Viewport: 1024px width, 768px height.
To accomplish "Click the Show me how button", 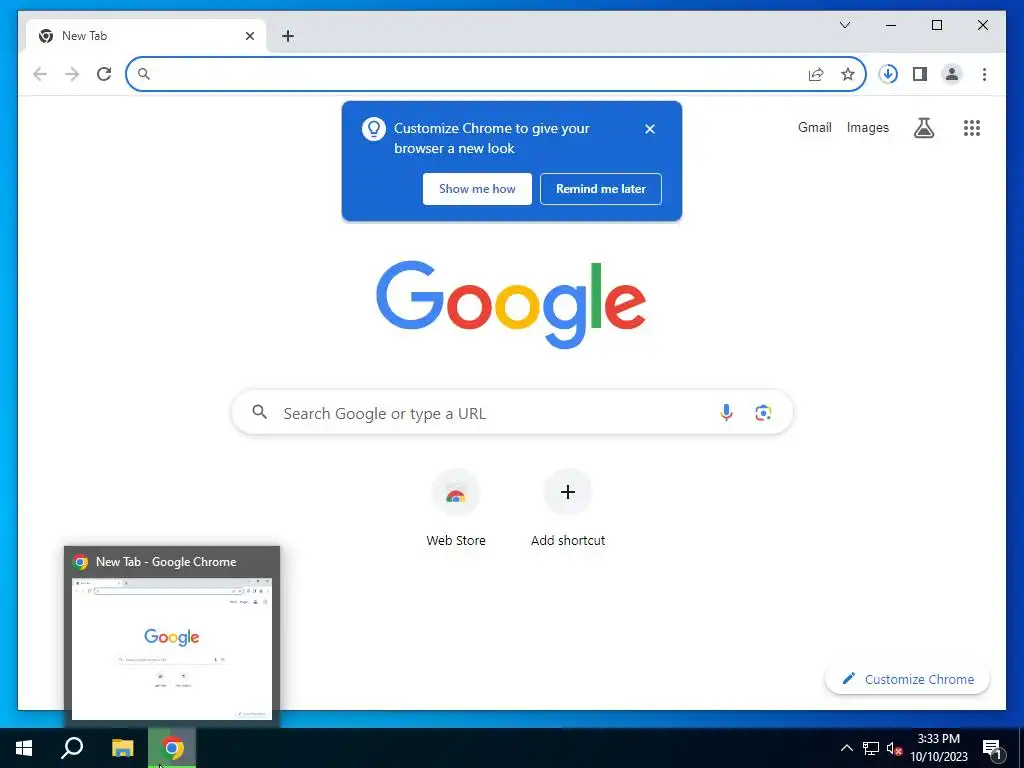I will click(477, 189).
